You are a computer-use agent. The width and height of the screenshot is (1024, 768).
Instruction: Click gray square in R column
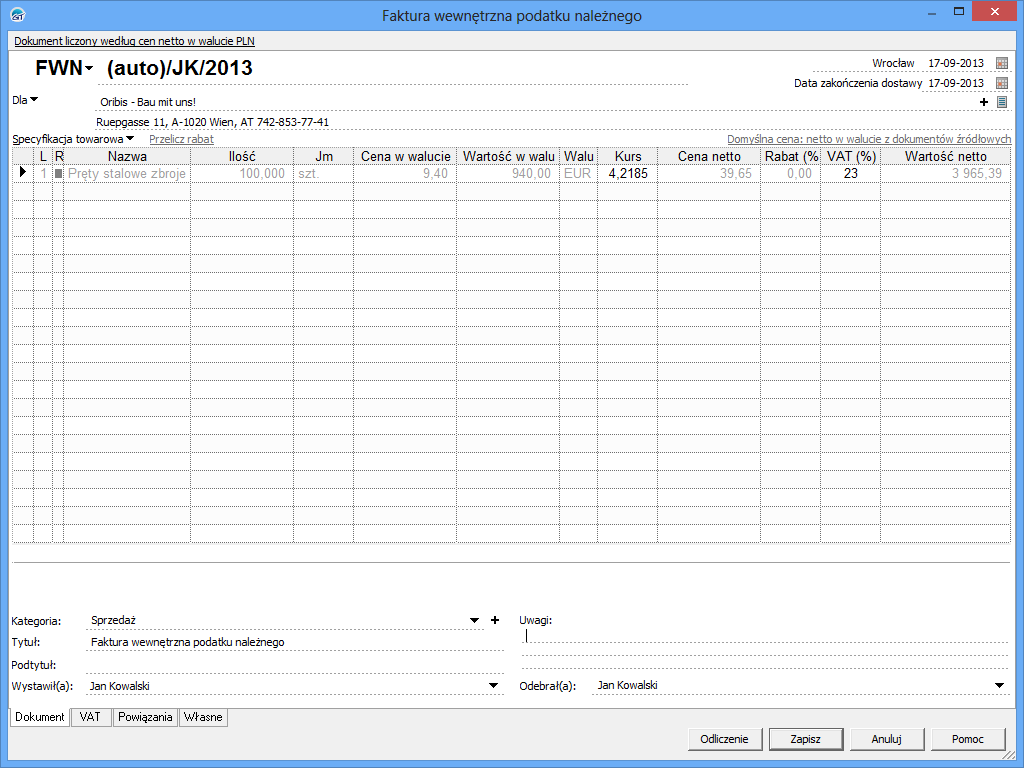click(58, 174)
